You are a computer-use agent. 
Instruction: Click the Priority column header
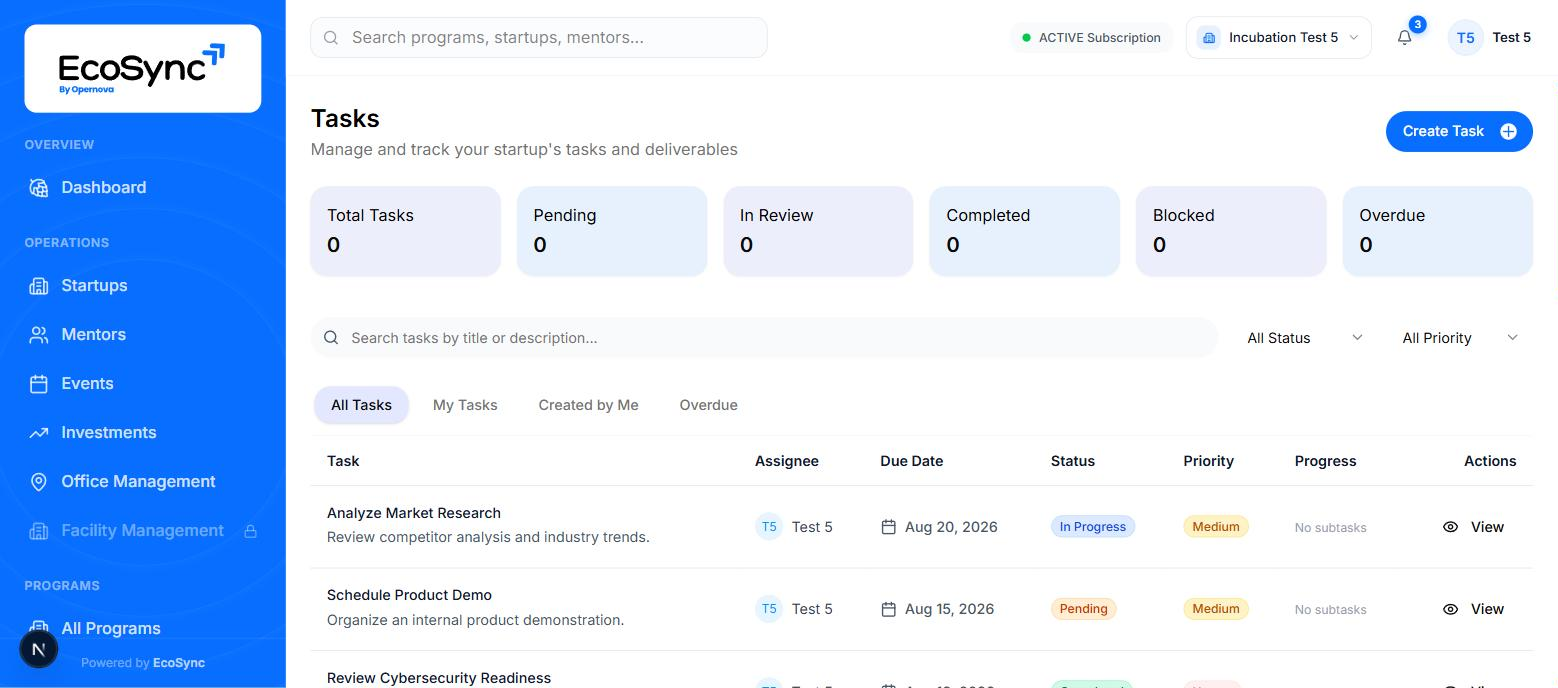pyautogui.click(x=1208, y=461)
